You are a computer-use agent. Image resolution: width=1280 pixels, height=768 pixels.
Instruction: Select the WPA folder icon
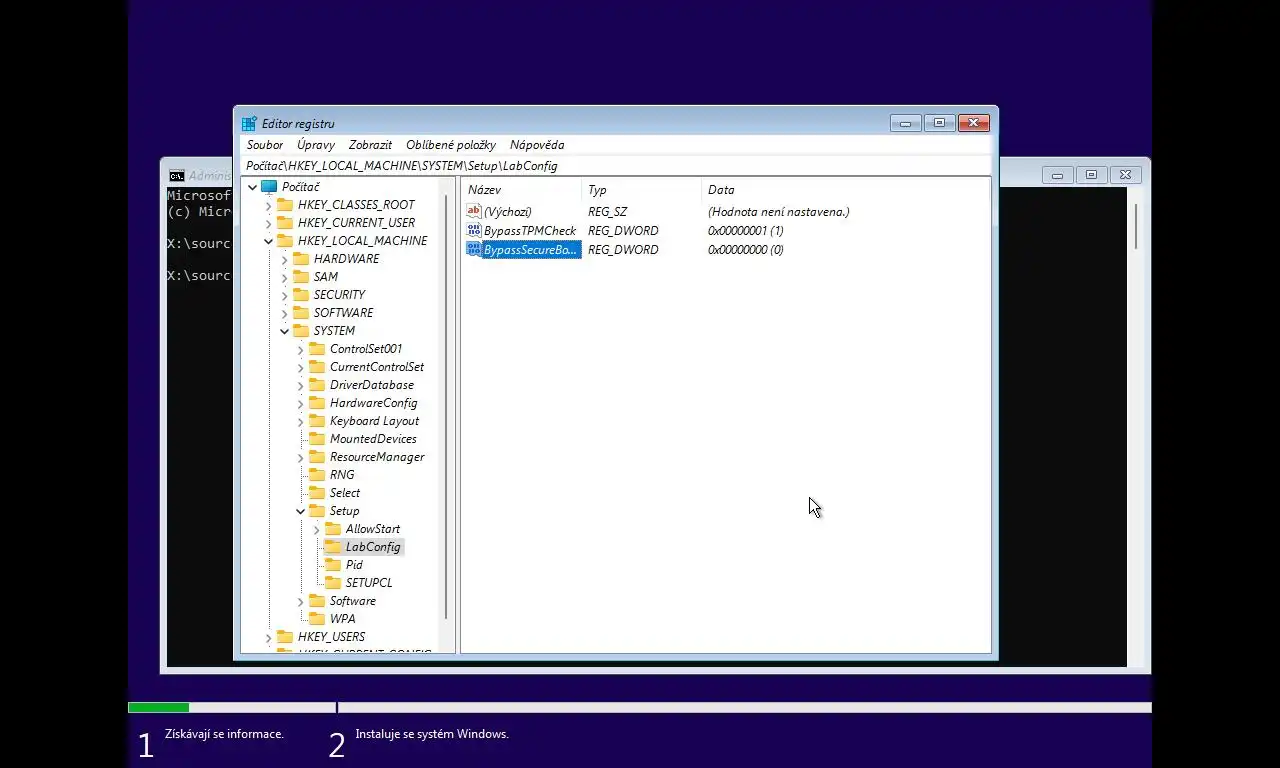(317, 619)
